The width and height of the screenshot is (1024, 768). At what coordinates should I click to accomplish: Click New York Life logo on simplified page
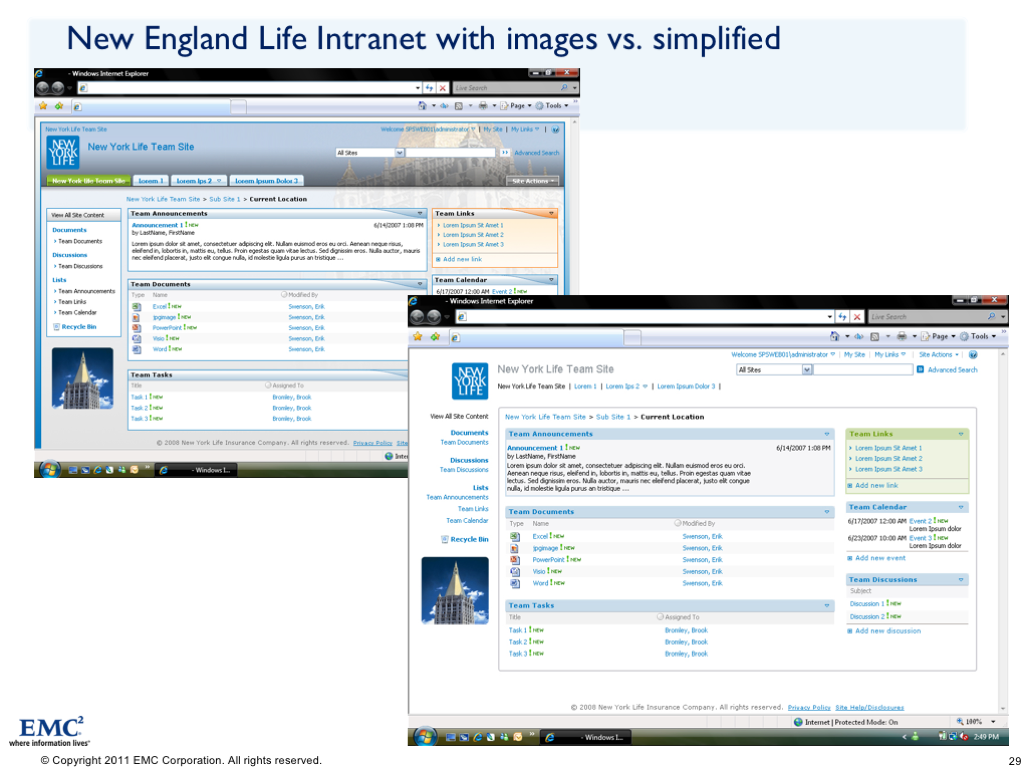(470, 381)
